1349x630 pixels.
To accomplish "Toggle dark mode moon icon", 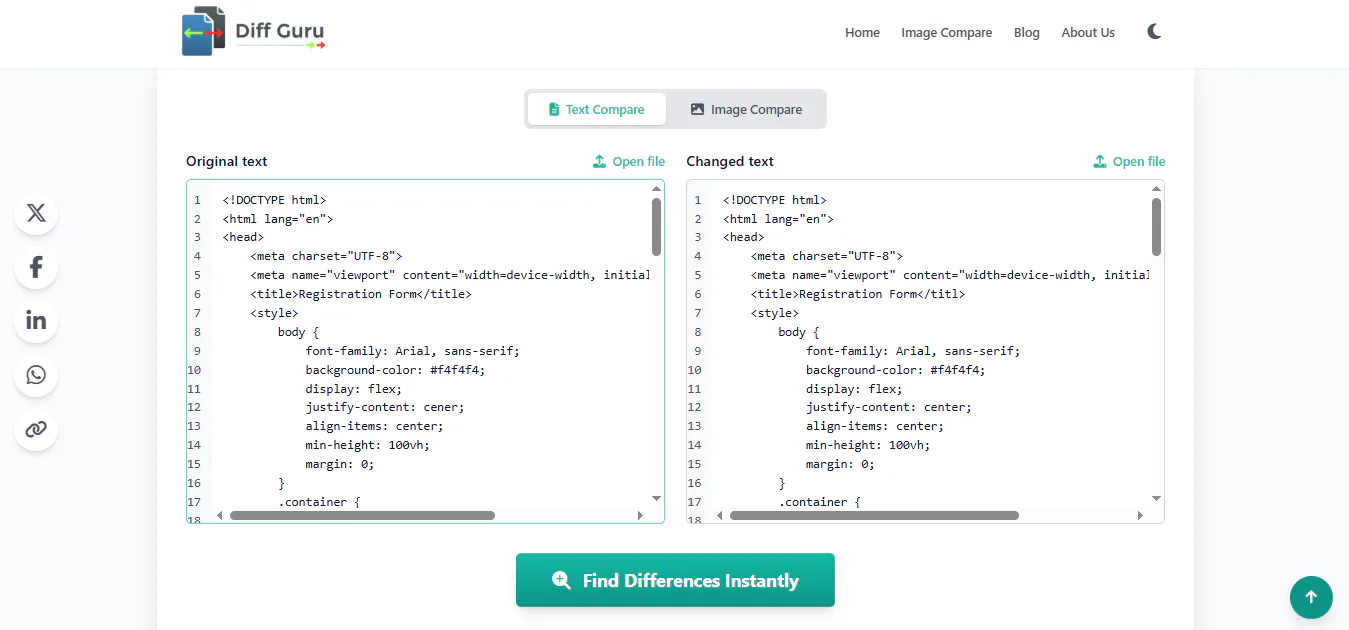I will (x=1154, y=32).
